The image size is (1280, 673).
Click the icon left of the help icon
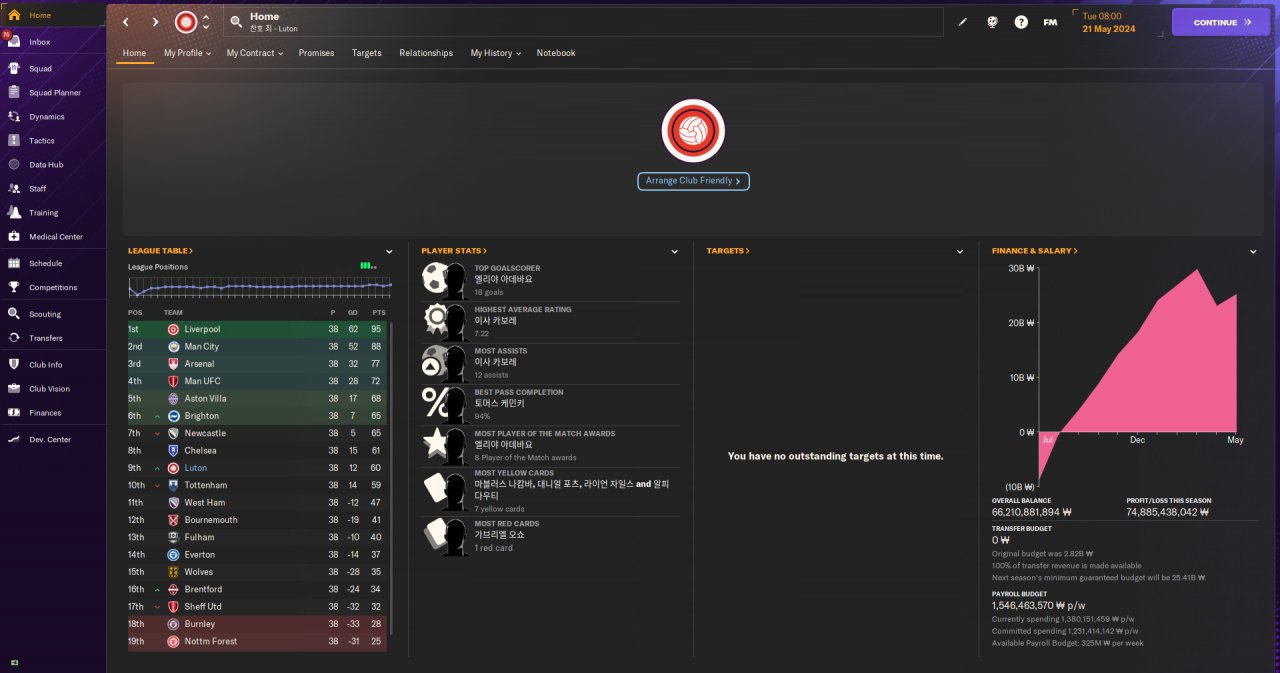[992, 22]
